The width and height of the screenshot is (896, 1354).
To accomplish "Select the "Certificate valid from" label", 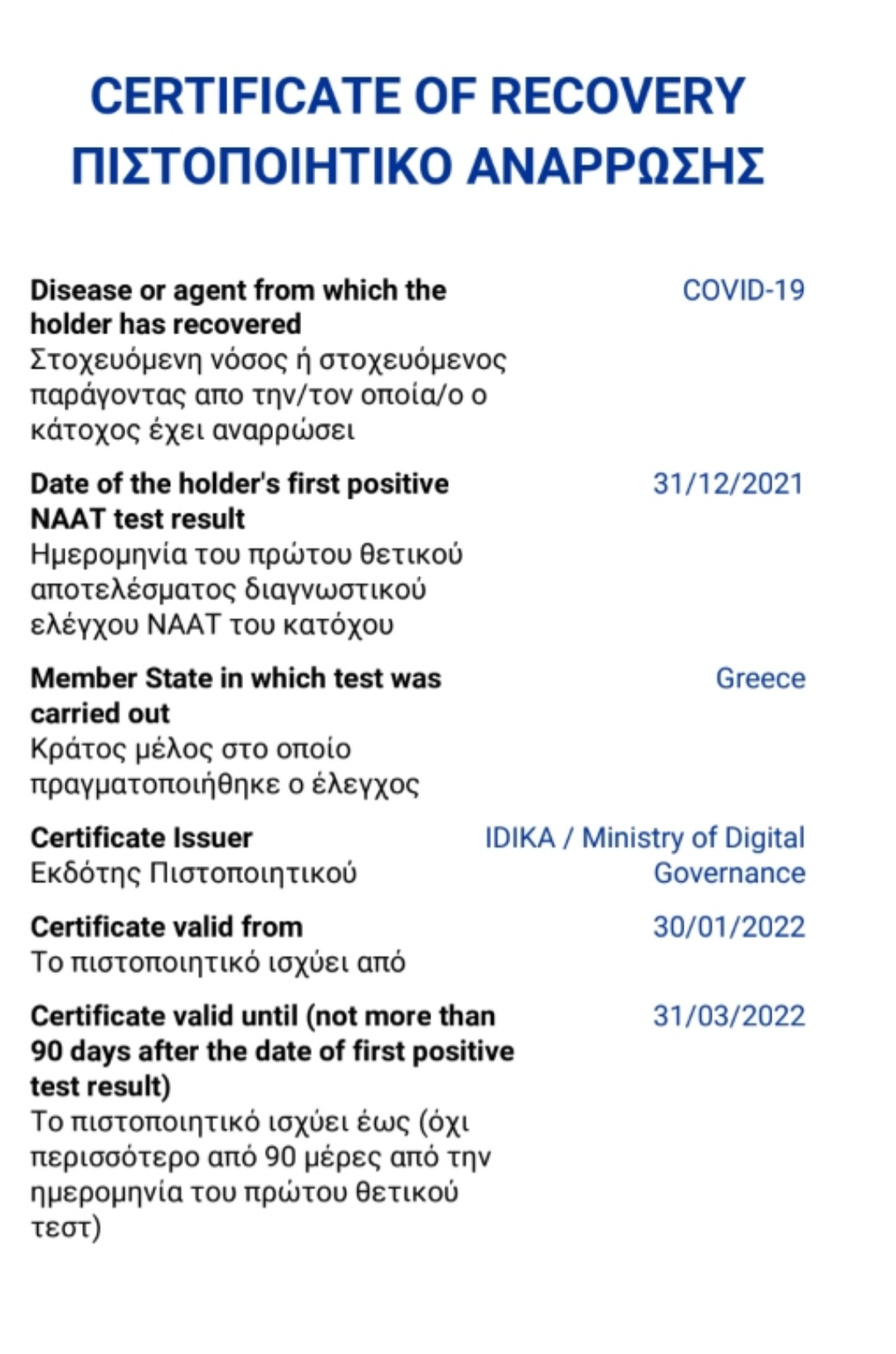I will click(166, 927).
